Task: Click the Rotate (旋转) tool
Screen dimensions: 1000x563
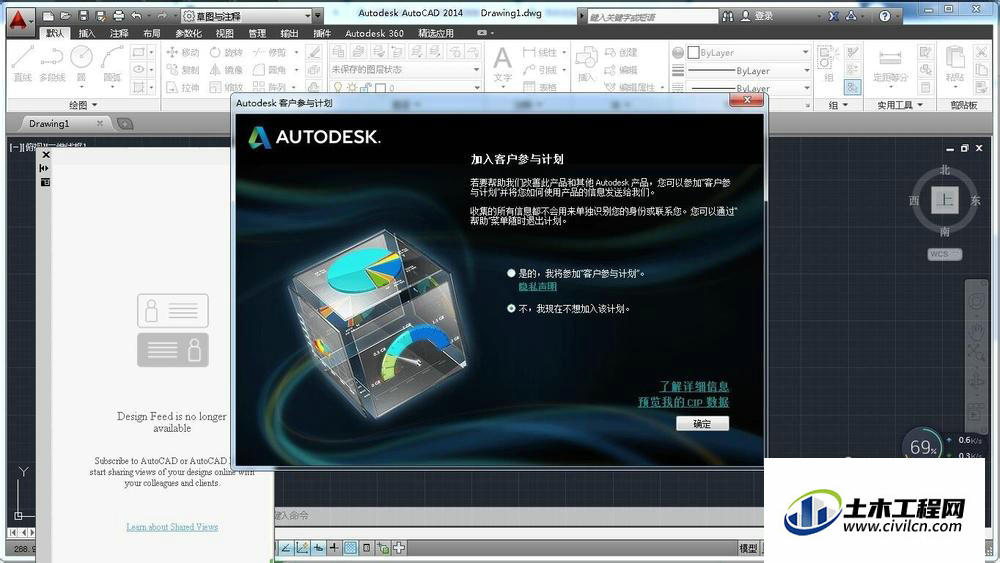Action: click(x=226, y=52)
